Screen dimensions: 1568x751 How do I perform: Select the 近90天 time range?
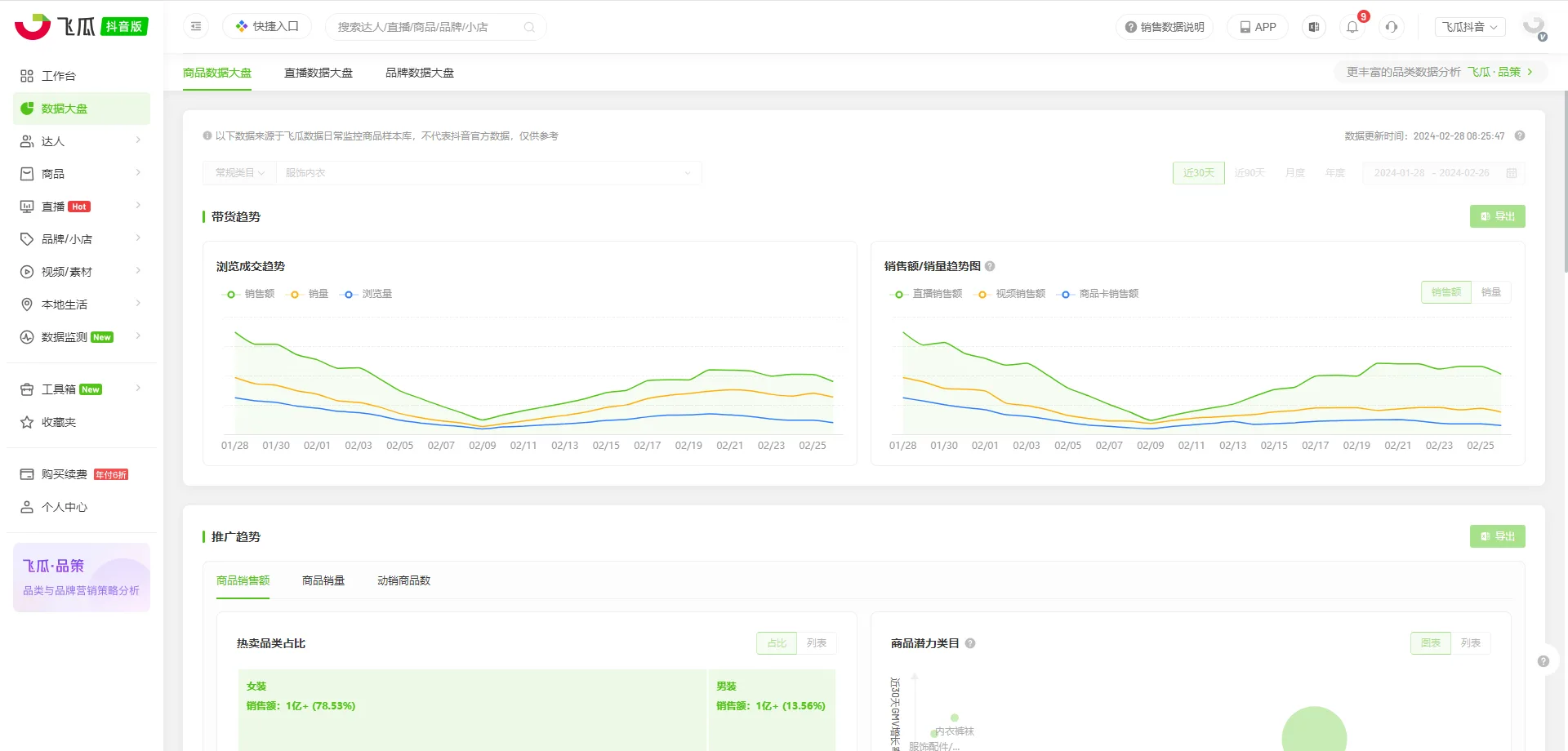coord(1249,173)
